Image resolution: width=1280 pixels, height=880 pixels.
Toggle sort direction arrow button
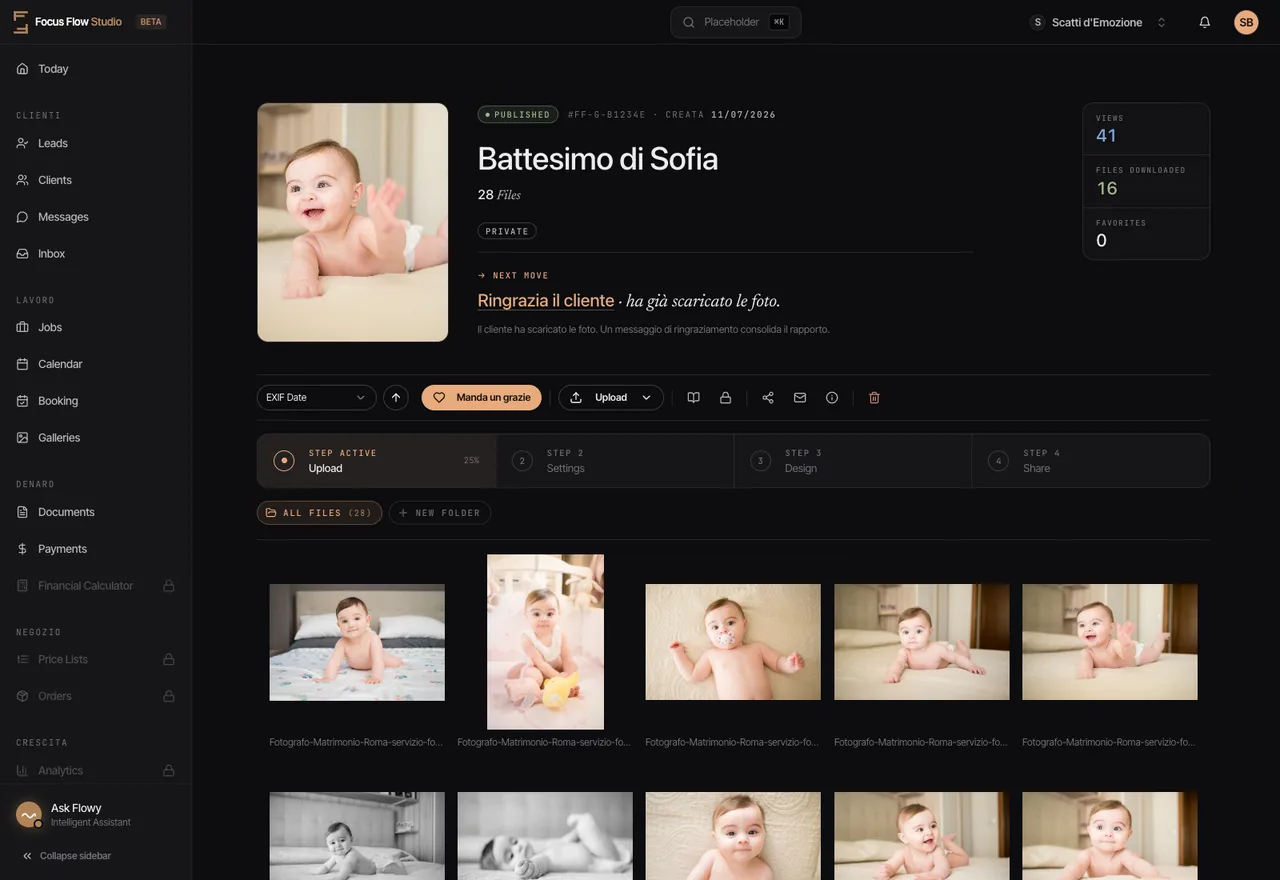[x=396, y=397]
